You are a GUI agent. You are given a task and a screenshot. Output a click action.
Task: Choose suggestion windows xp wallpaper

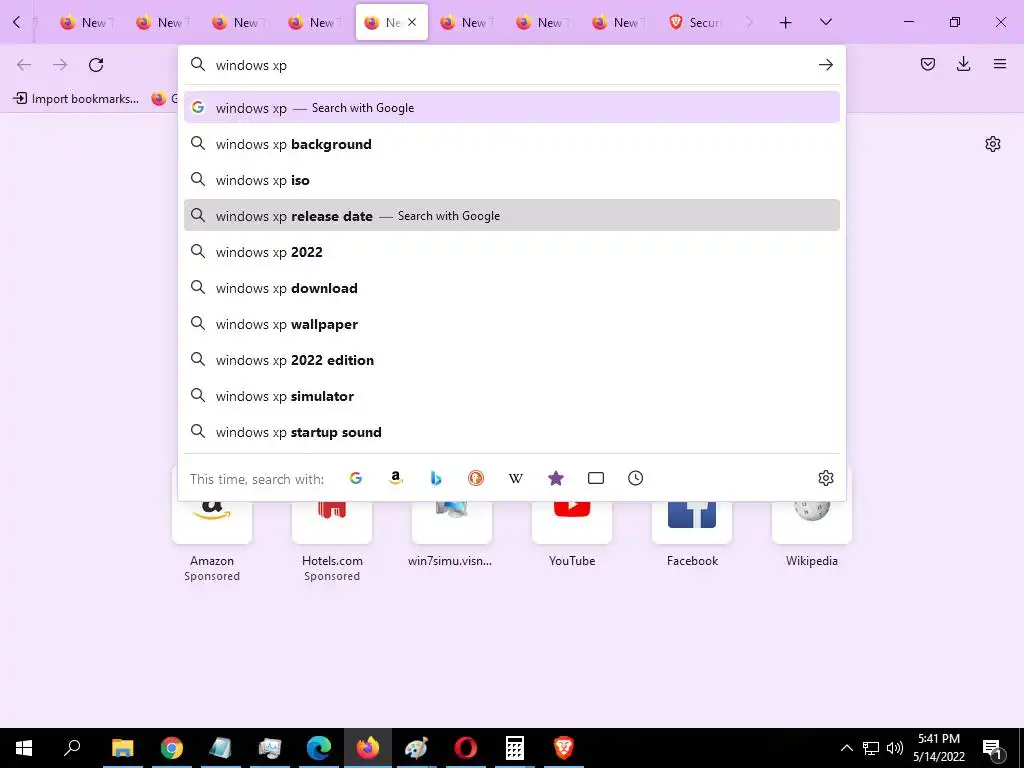511,324
